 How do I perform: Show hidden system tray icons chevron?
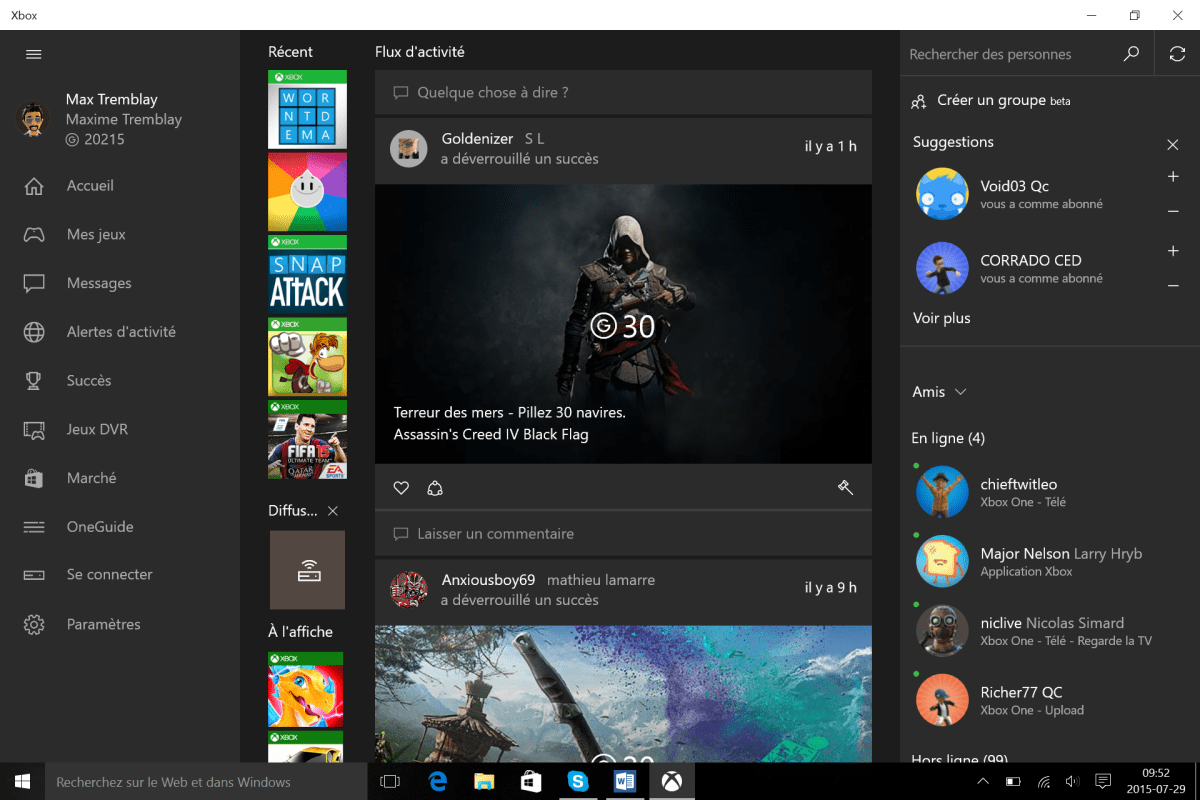coord(983,781)
